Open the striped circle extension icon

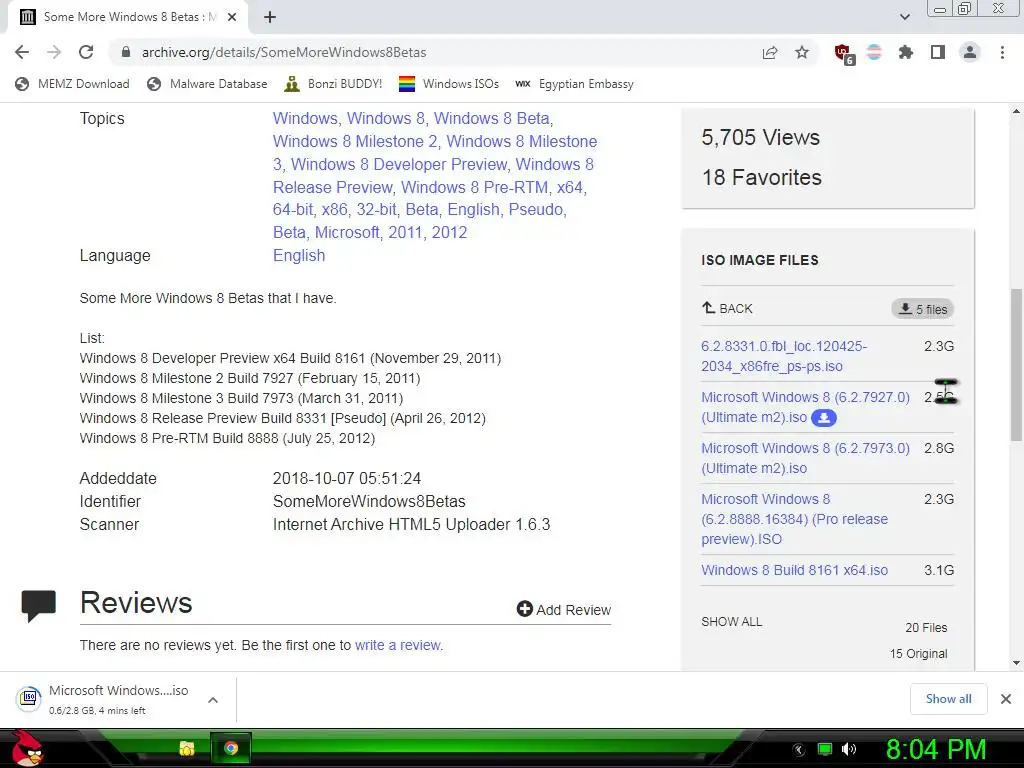pyautogui.click(x=874, y=52)
